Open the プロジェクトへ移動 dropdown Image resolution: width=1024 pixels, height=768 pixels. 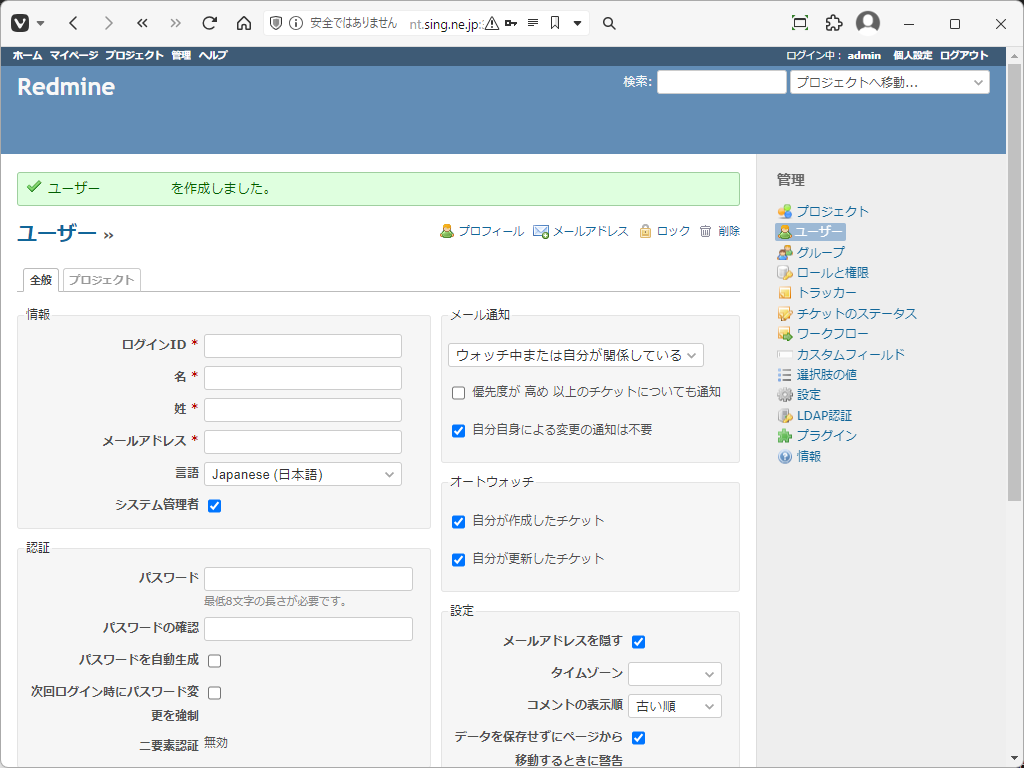click(x=889, y=82)
